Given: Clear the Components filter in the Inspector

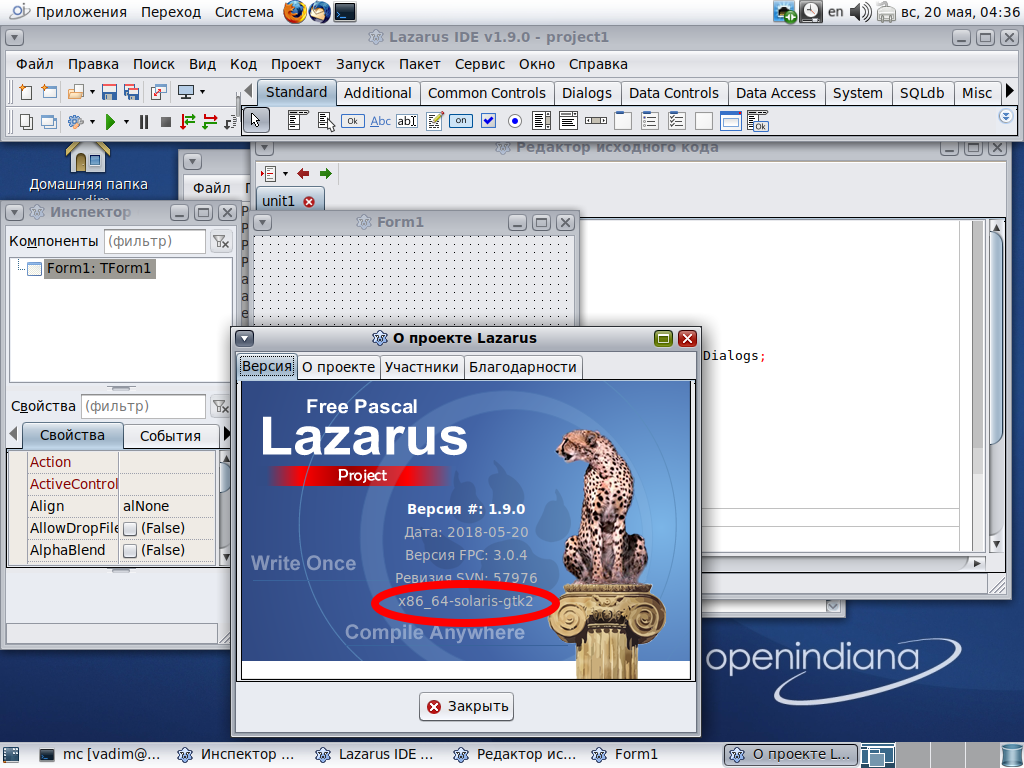Looking at the screenshot, I should coord(221,242).
